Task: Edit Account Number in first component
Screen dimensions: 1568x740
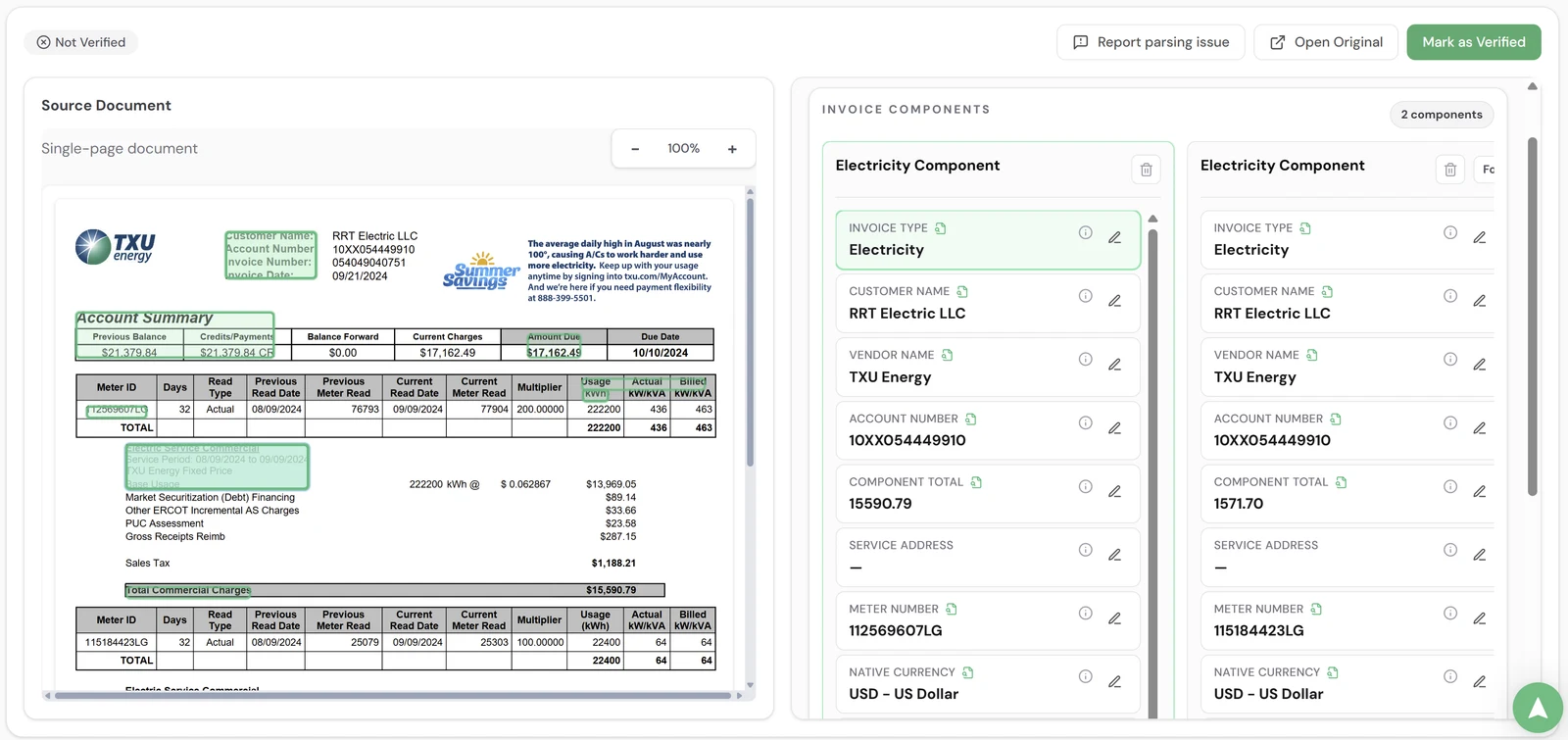Action: (x=1115, y=428)
